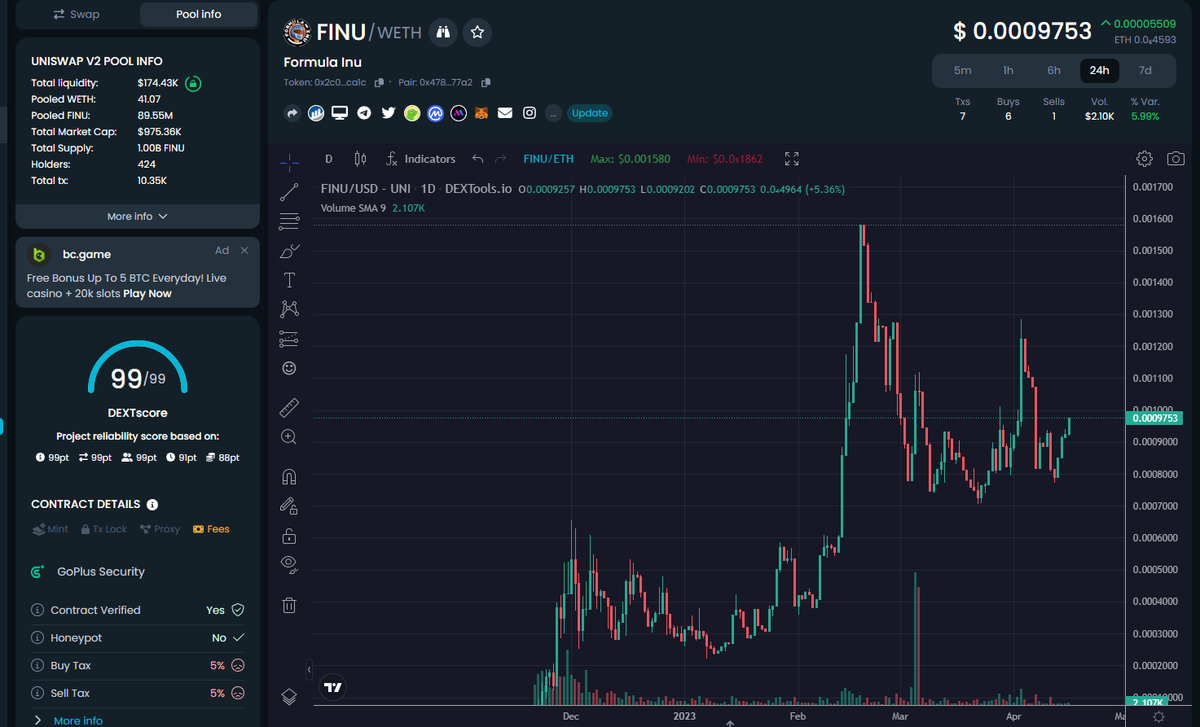Enter fullscreen chart mode

pos(792,159)
